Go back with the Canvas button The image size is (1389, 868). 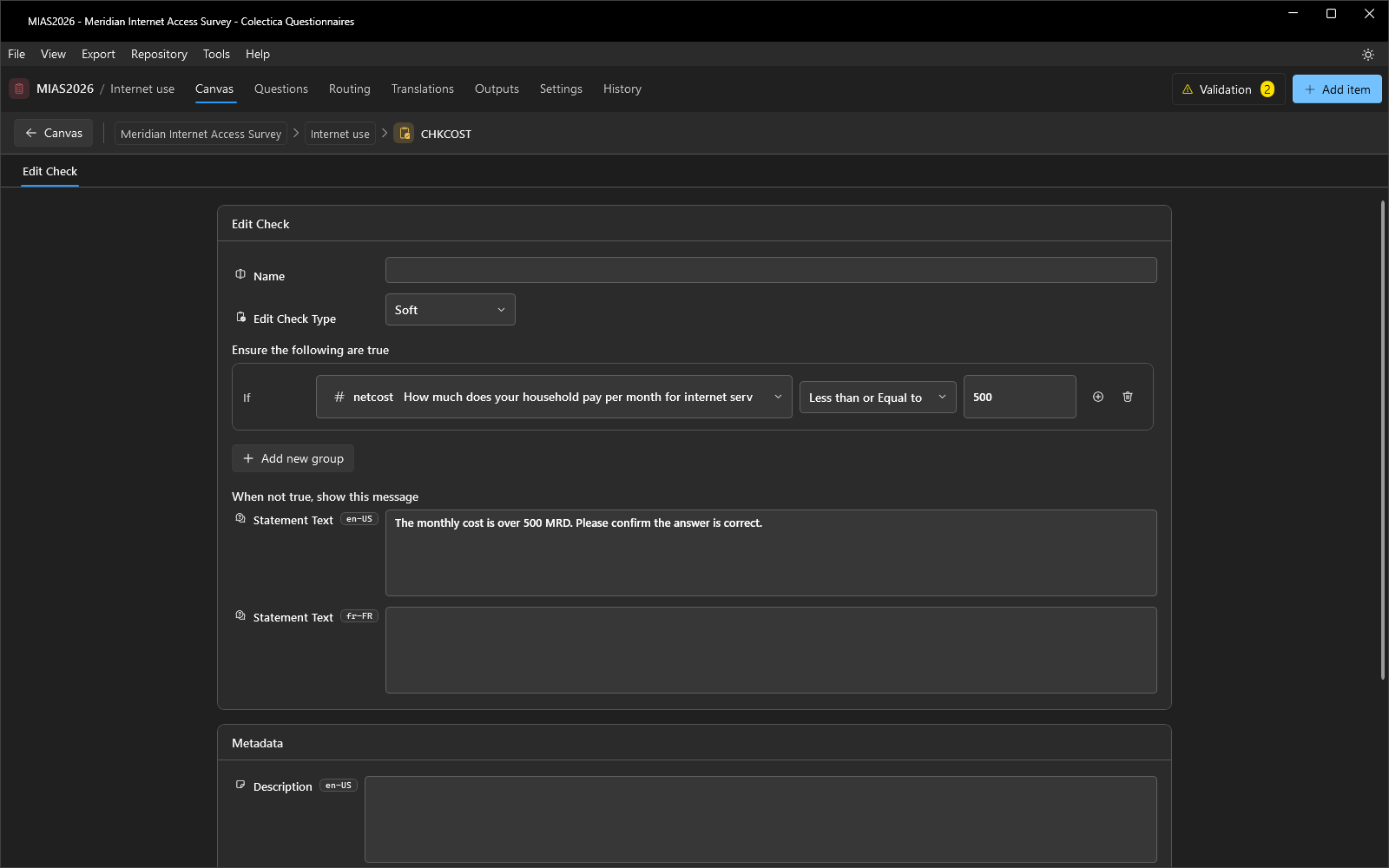53,133
